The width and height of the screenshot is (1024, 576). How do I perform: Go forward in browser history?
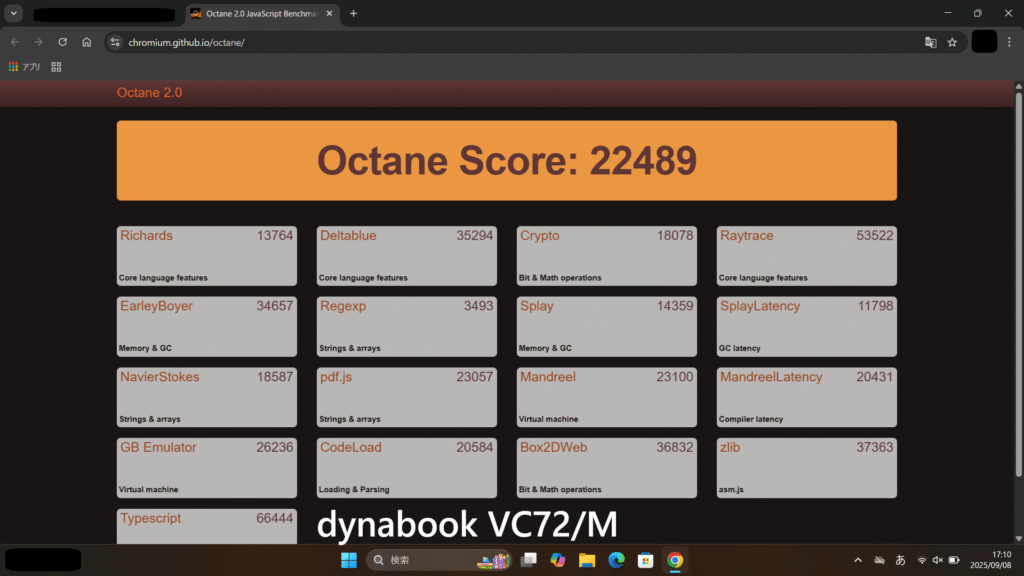39,42
